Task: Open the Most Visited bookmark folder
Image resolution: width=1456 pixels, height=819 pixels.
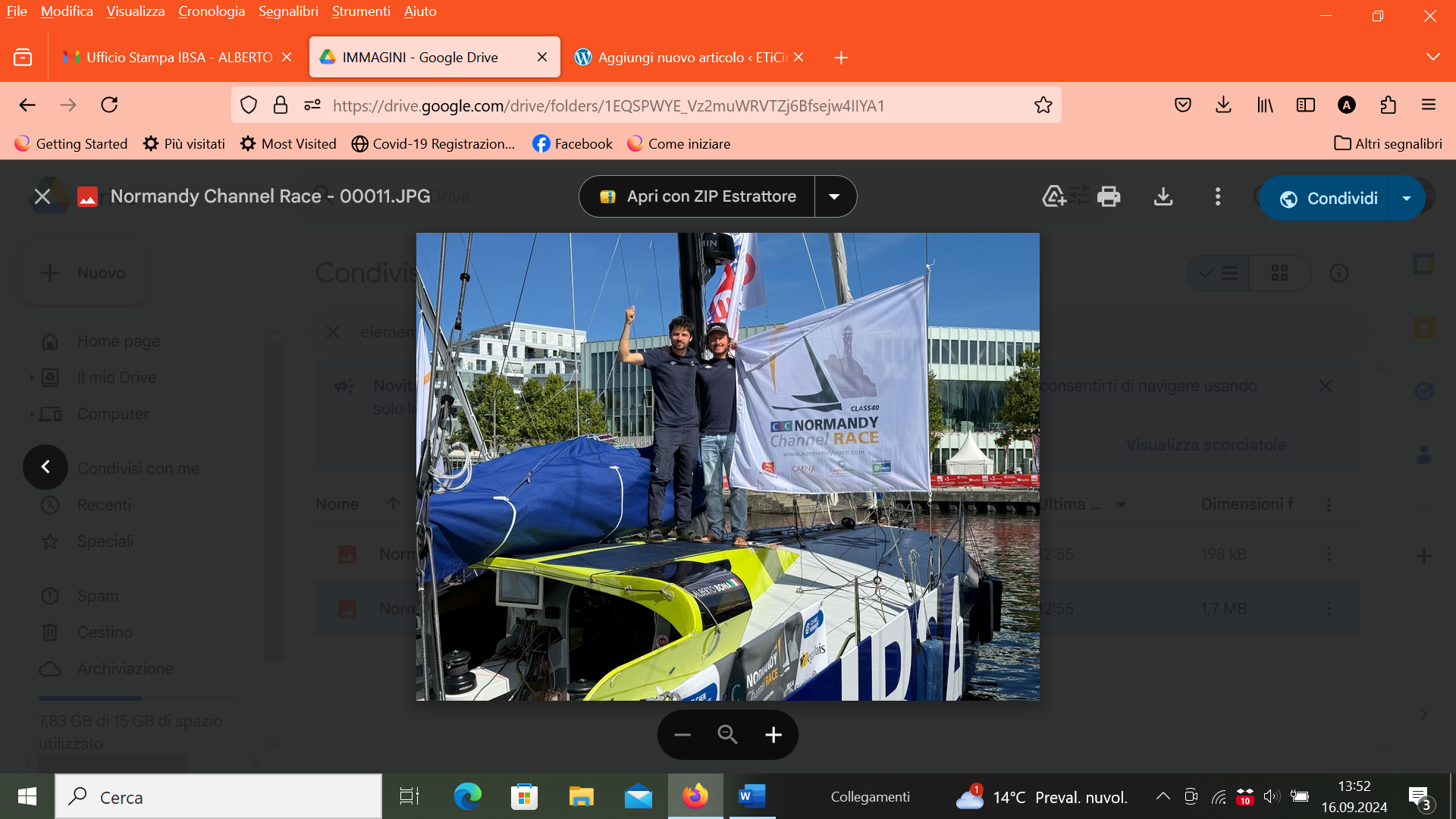Action: tap(288, 143)
